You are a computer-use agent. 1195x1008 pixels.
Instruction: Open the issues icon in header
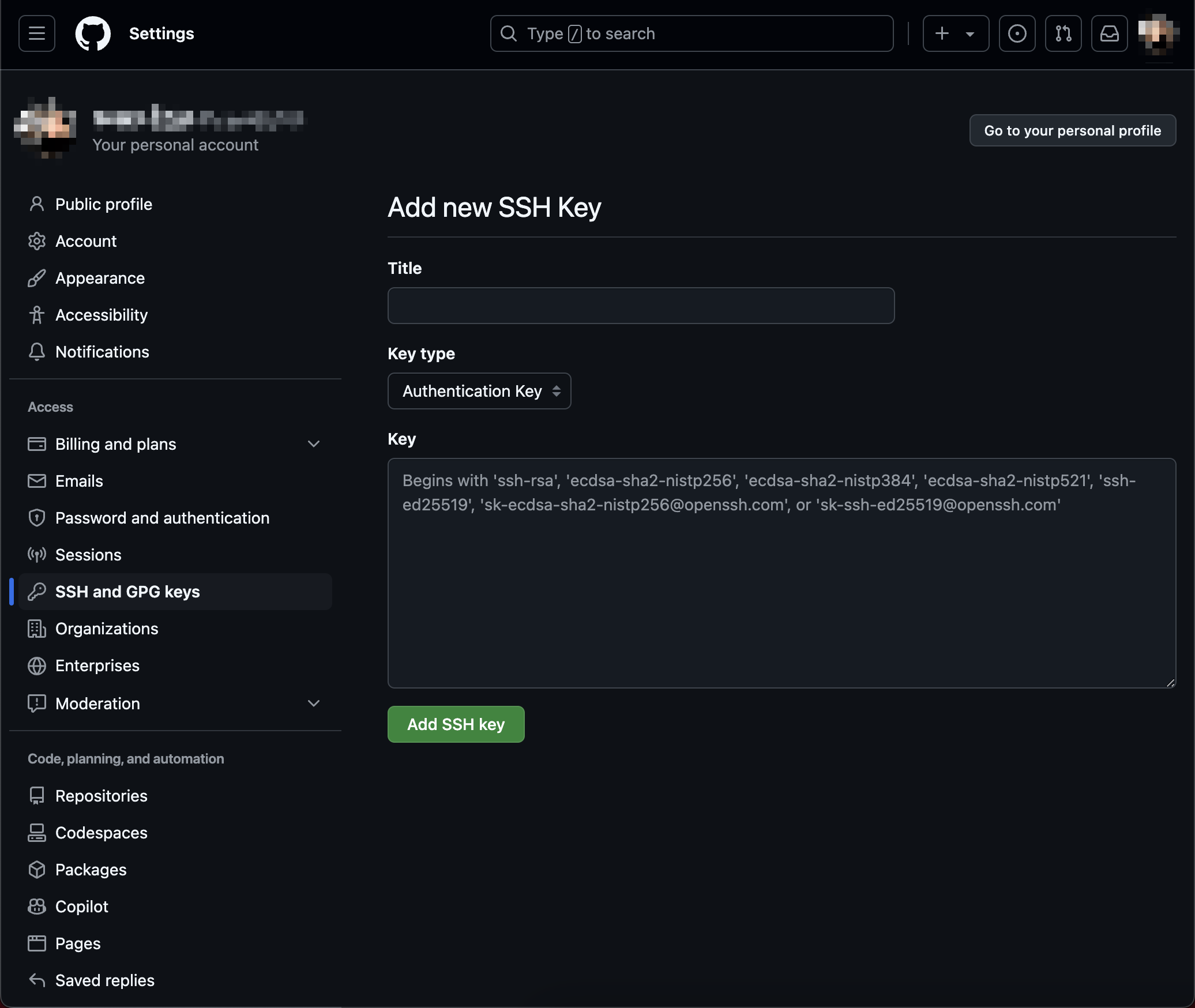tap(1017, 33)
